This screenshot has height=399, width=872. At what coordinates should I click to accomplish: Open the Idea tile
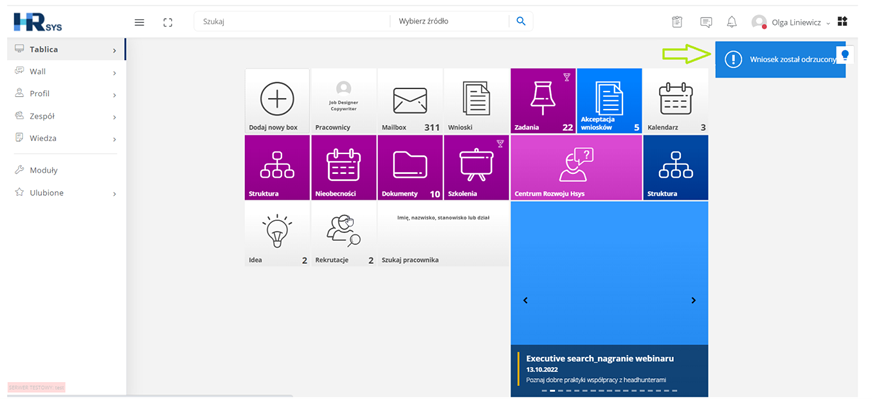click(277, 234)
